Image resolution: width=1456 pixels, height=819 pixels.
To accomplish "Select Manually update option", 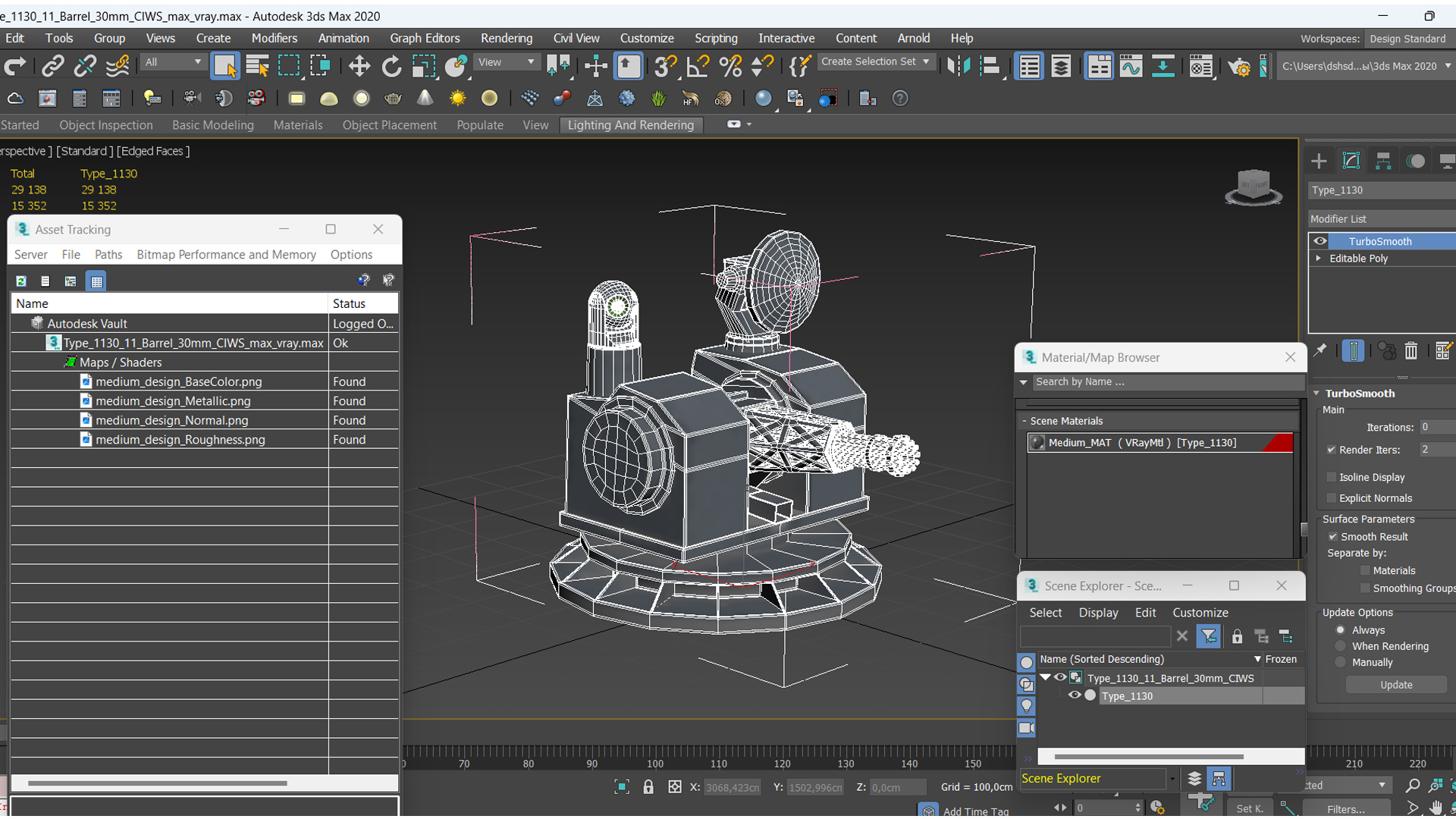I will [1341, 662].
